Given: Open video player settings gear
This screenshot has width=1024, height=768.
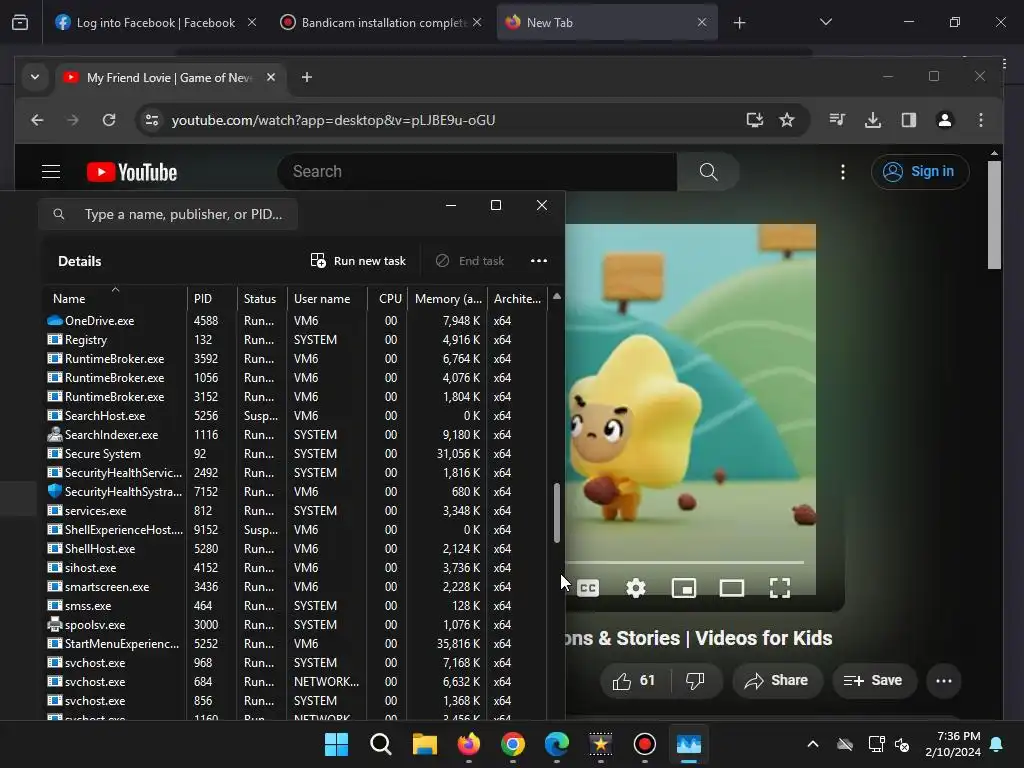Looking at the screenshot, I should tap(635, 588).
